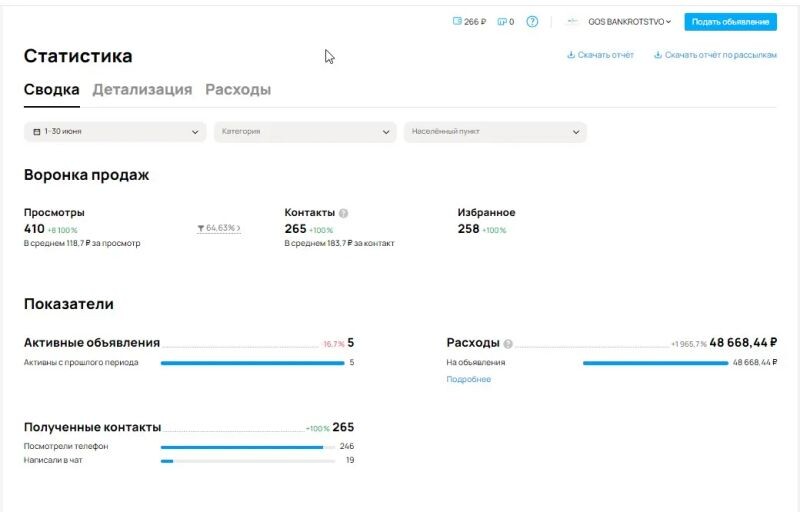Open help via the question mark icon
This screenshot has height=512, width=800.
click(x=532, y=21)
